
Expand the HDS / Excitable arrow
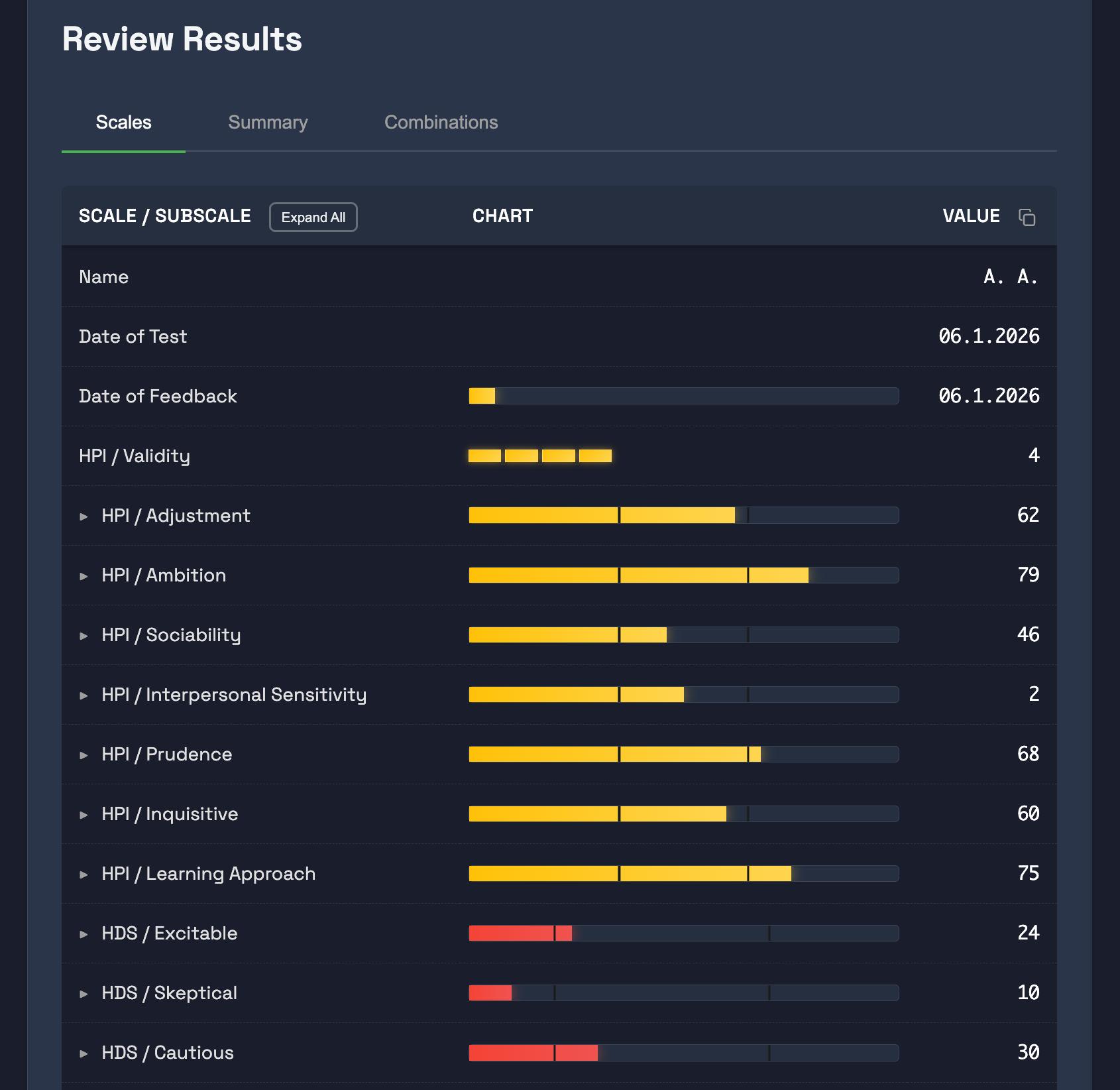[84, 934]
